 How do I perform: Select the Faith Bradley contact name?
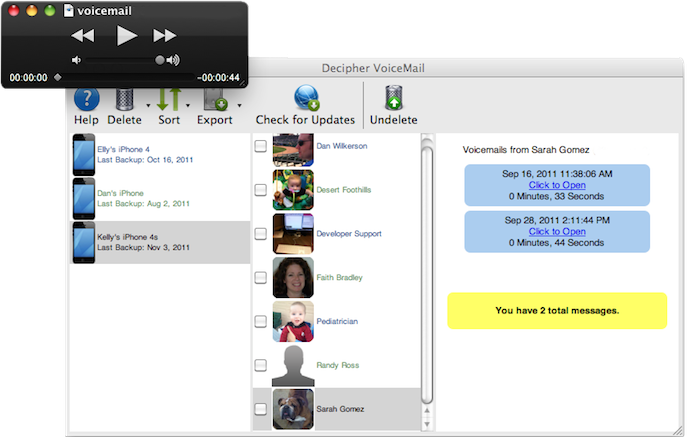click(x=339, y=278)
